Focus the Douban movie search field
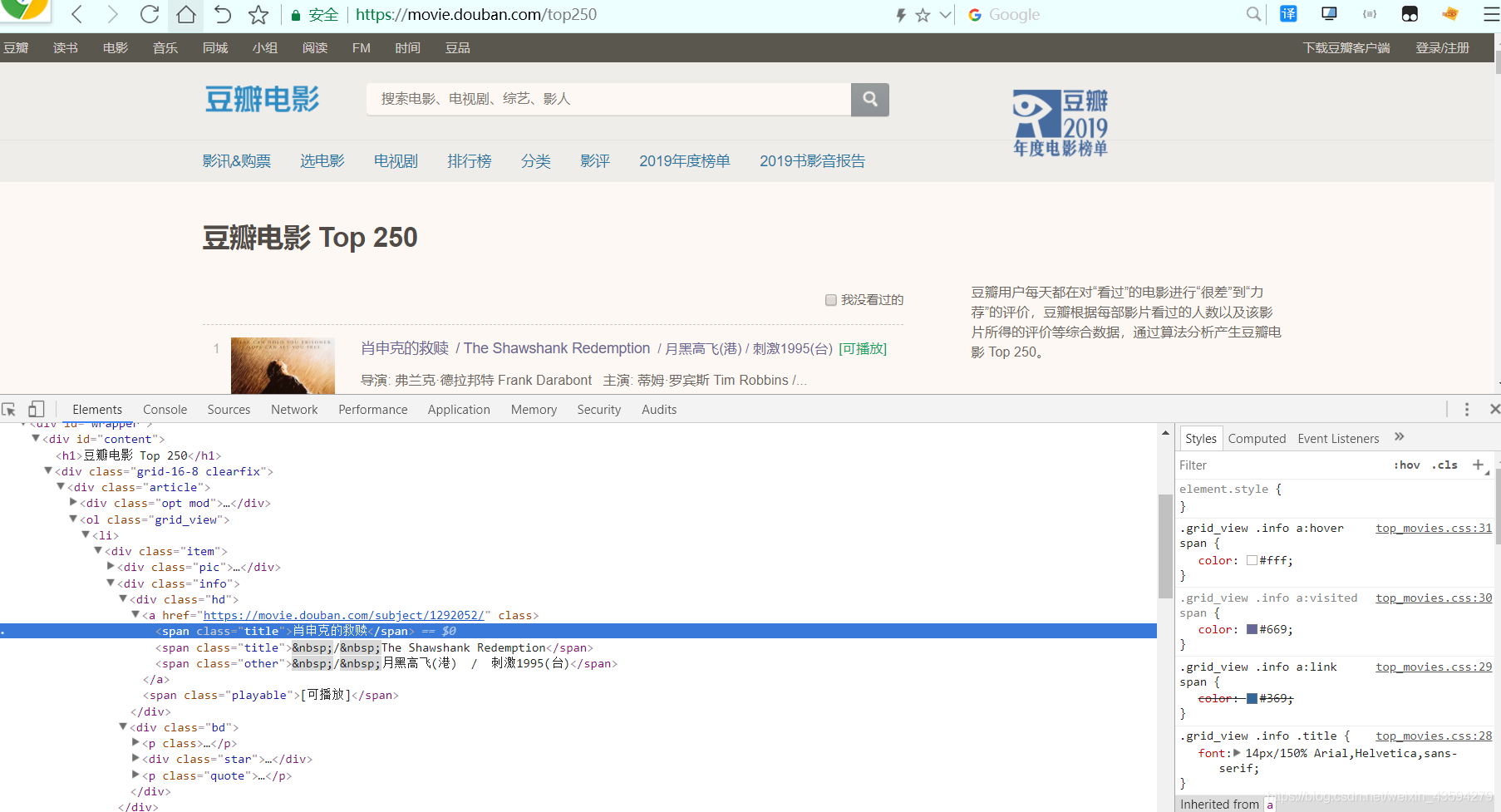 click(608, 99)
